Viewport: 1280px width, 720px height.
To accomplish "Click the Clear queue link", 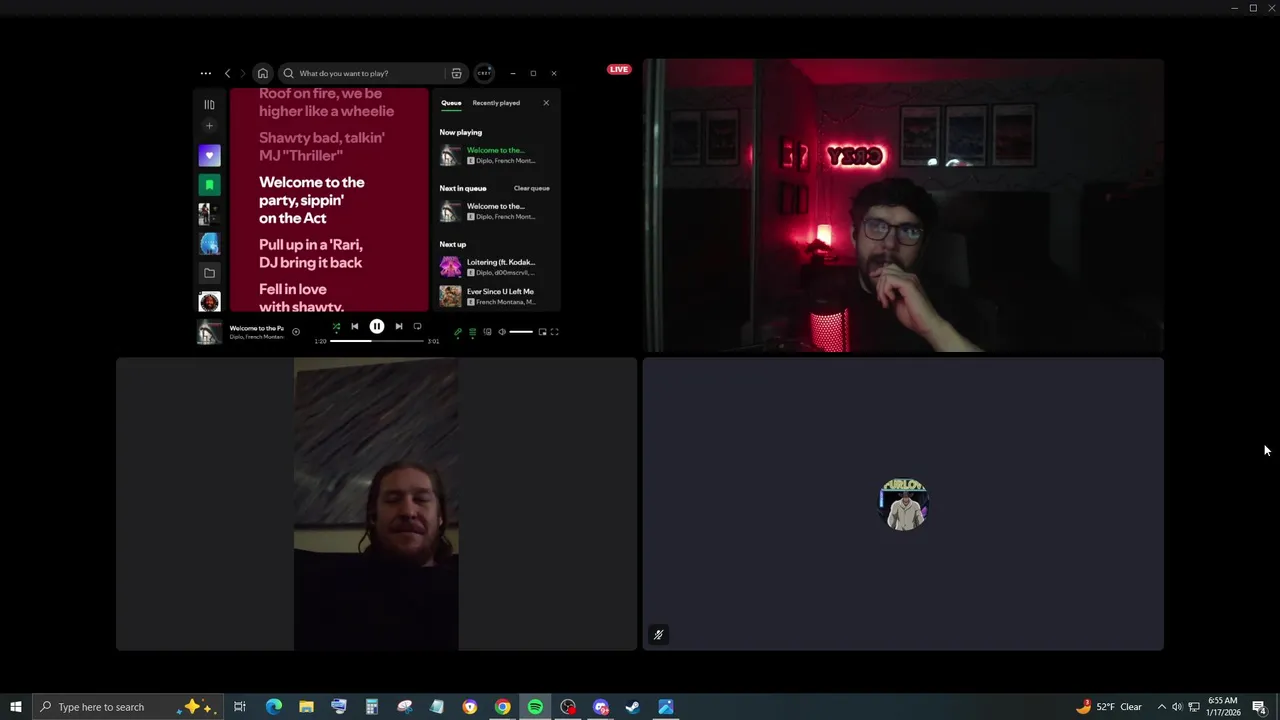I will (531, 188).
